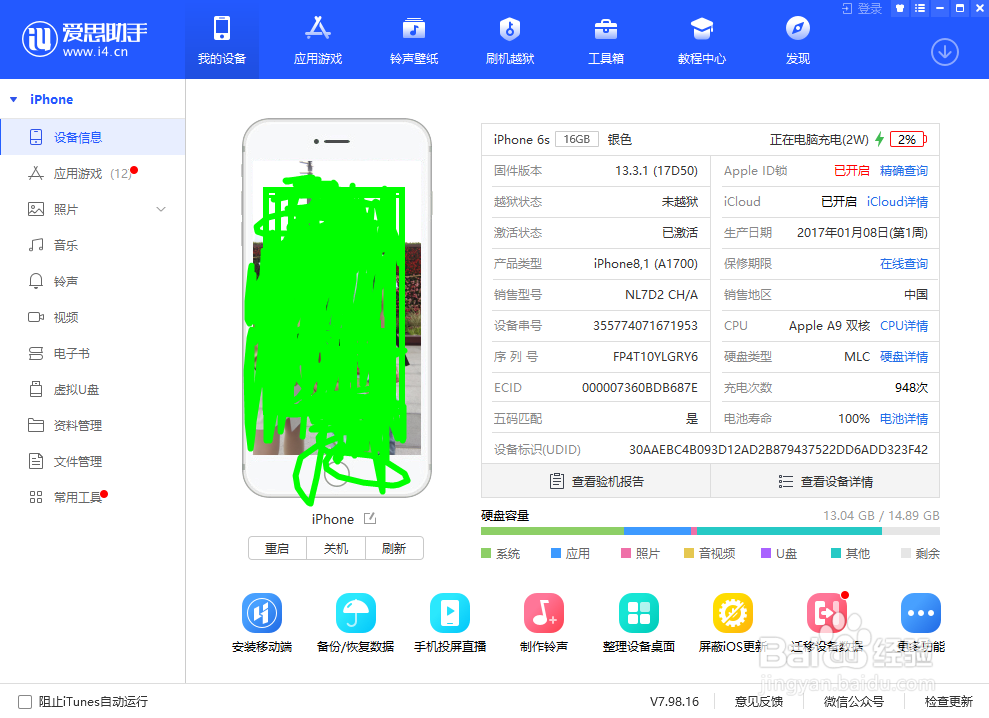Click the iPhone screen preview thumbnail
Screen dimensions: 989x718
click(337, 308)
